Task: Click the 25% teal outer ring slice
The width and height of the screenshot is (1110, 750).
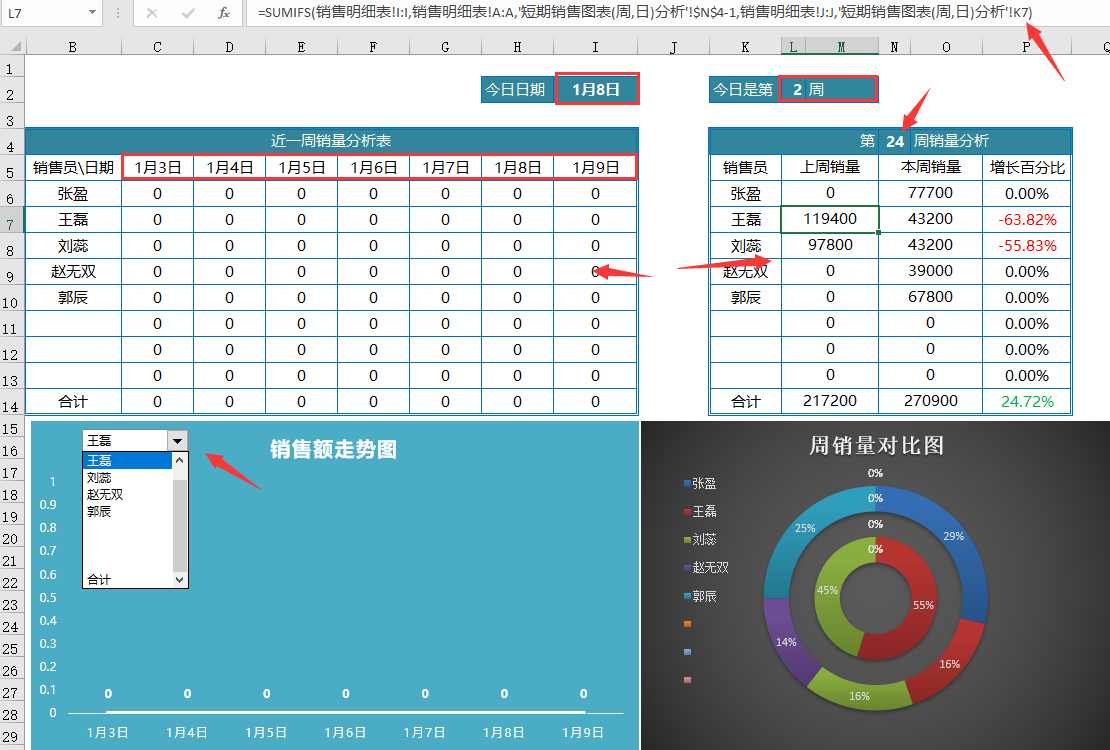Action: click(x=805, y=528)
